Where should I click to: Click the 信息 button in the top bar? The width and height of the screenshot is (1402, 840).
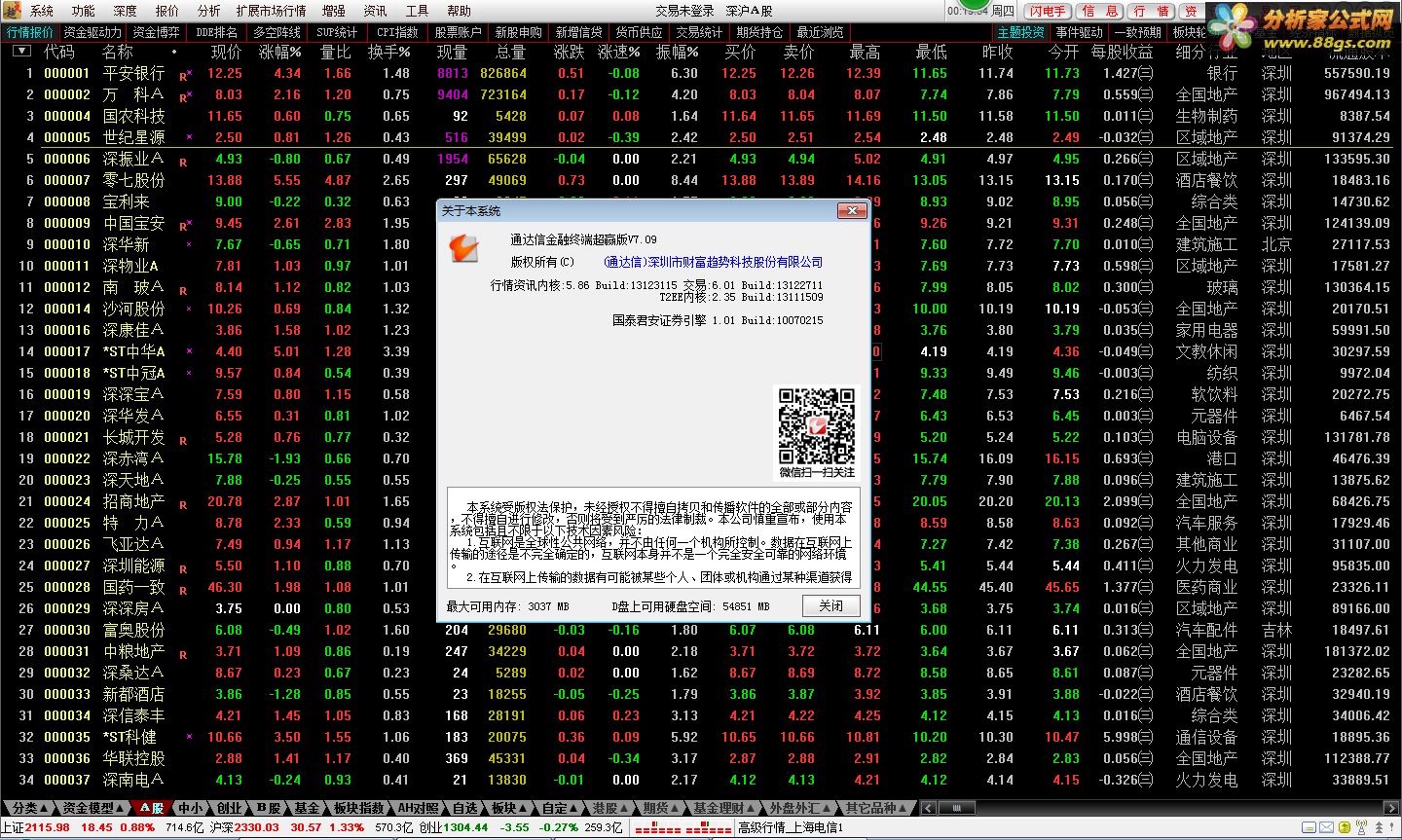click(1100, 11)
